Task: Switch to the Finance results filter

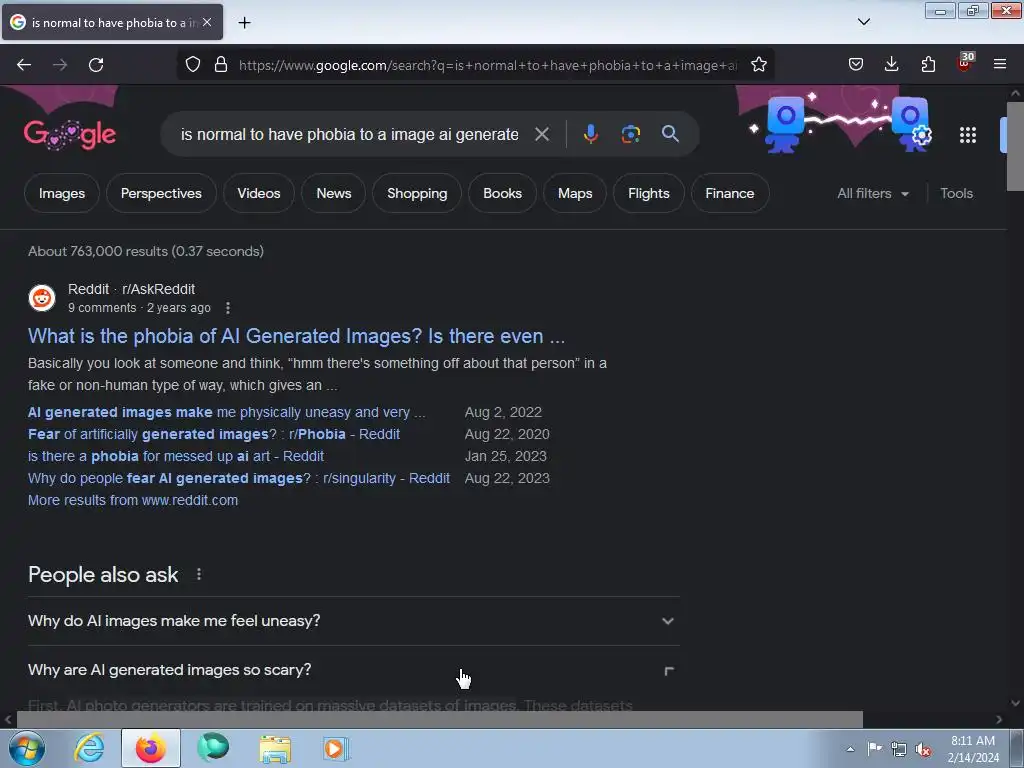Action: click(729, 193)
